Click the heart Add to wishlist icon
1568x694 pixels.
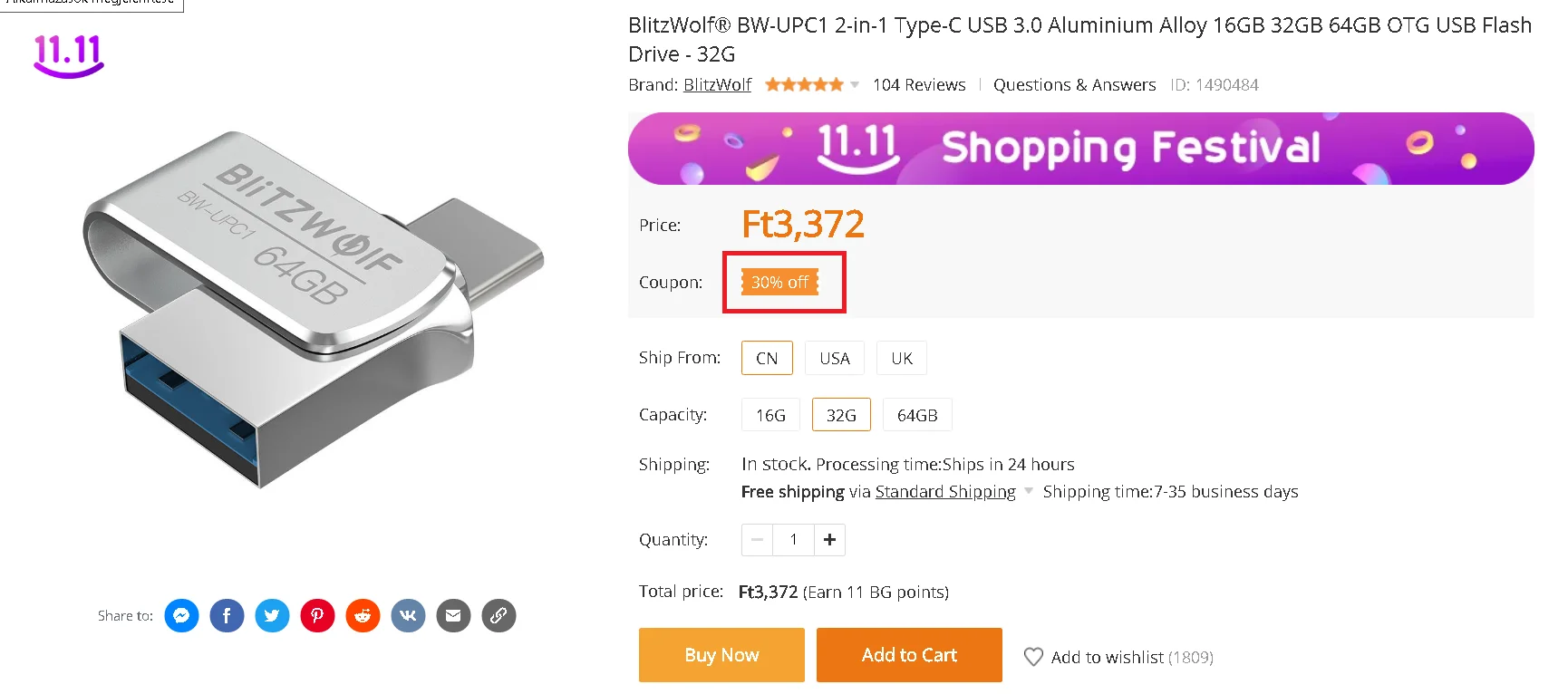[1033, 657]
